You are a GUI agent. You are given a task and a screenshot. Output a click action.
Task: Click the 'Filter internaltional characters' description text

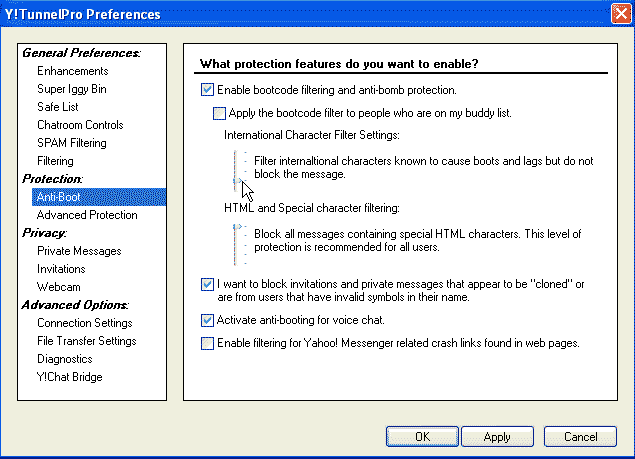pyautogui.click(x=424, y=167)
